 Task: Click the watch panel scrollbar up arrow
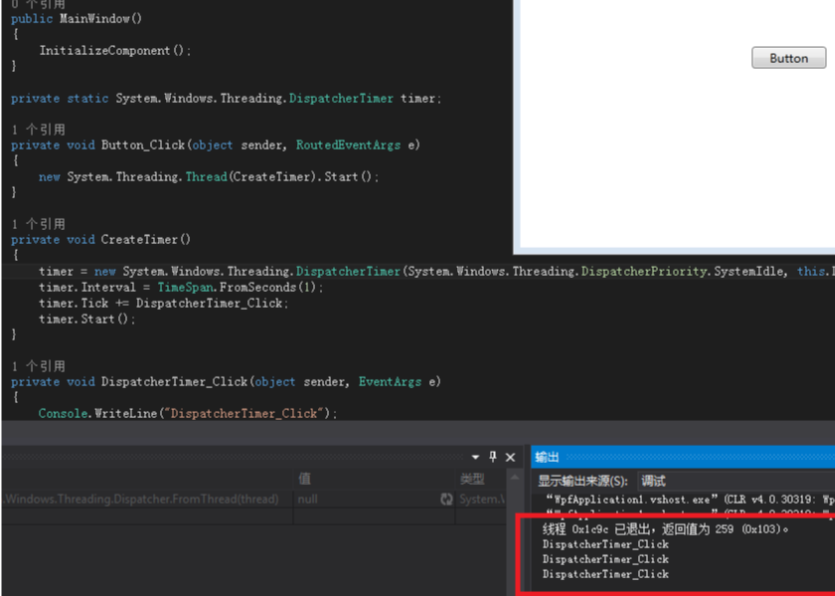click(x=514, y=478)
